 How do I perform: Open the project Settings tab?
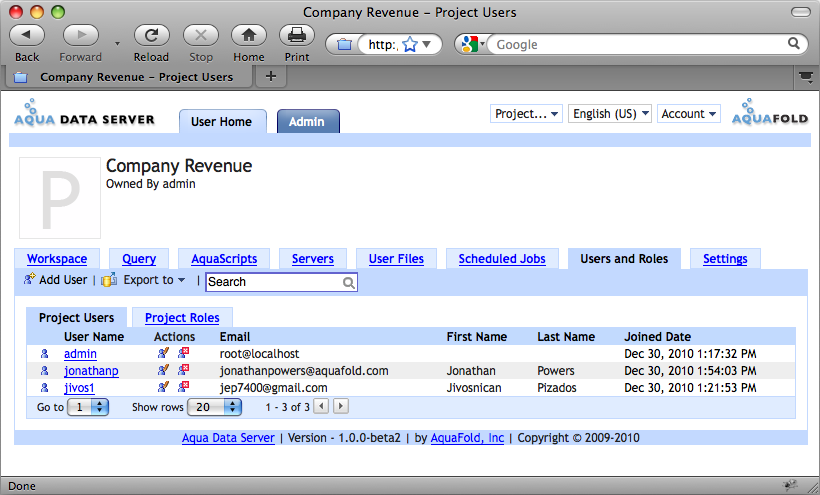pyautogui.click(x=725, y=259)
